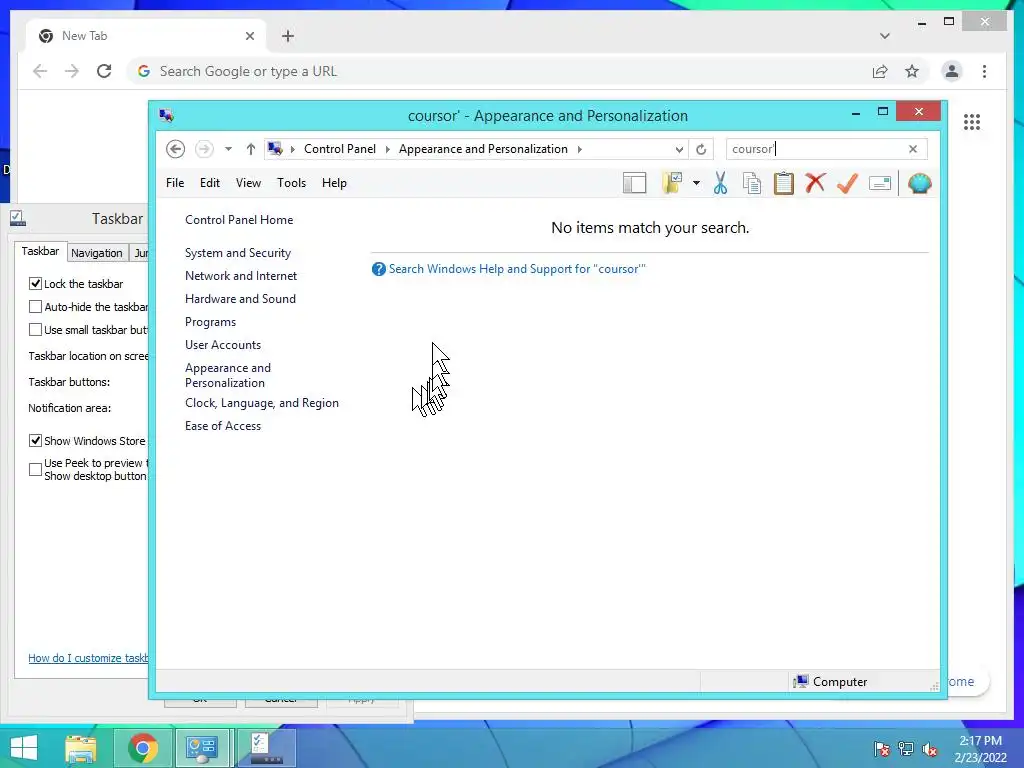Open the folder options toolbar icon
The height and width of the screenshot is (768, 1024).
pos(672,184)
